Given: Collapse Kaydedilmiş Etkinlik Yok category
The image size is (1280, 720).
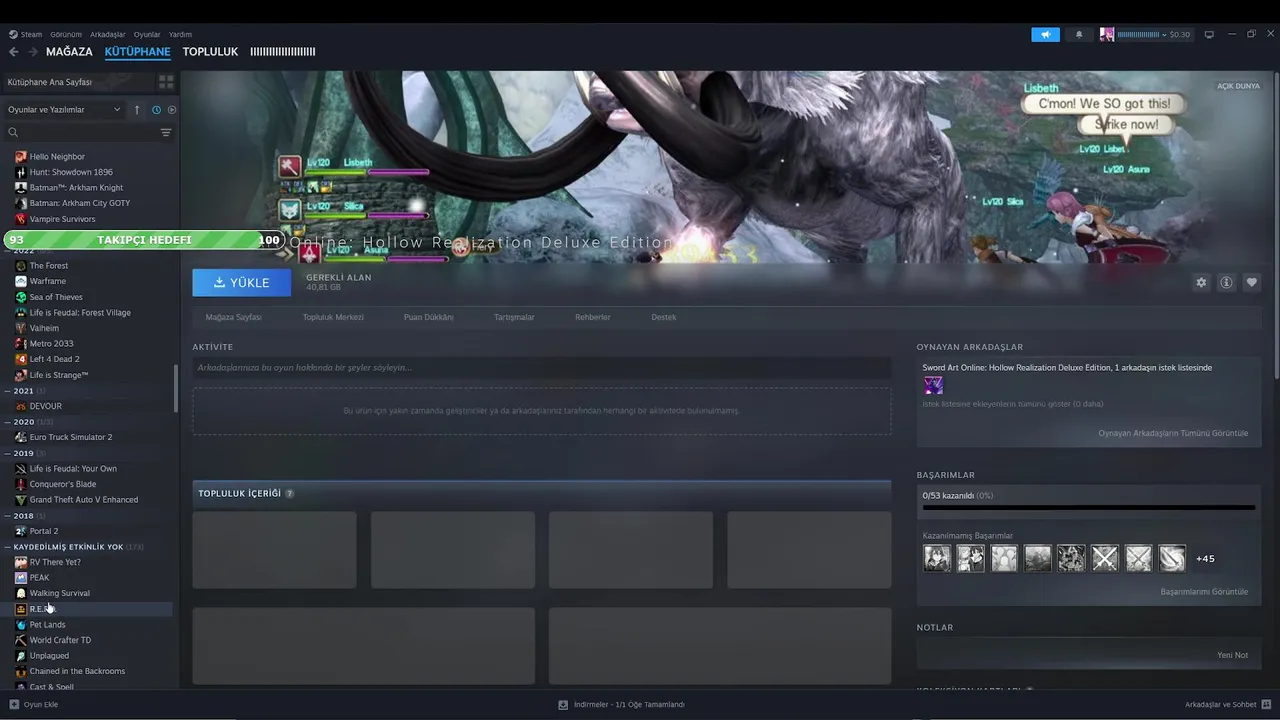Looking at the screenshot, I should click(7, 547).
